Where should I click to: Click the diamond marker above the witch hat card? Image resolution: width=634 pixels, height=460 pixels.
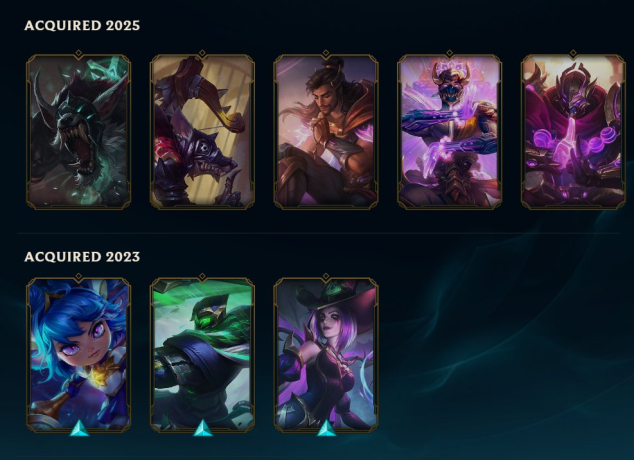coord(326,276)
